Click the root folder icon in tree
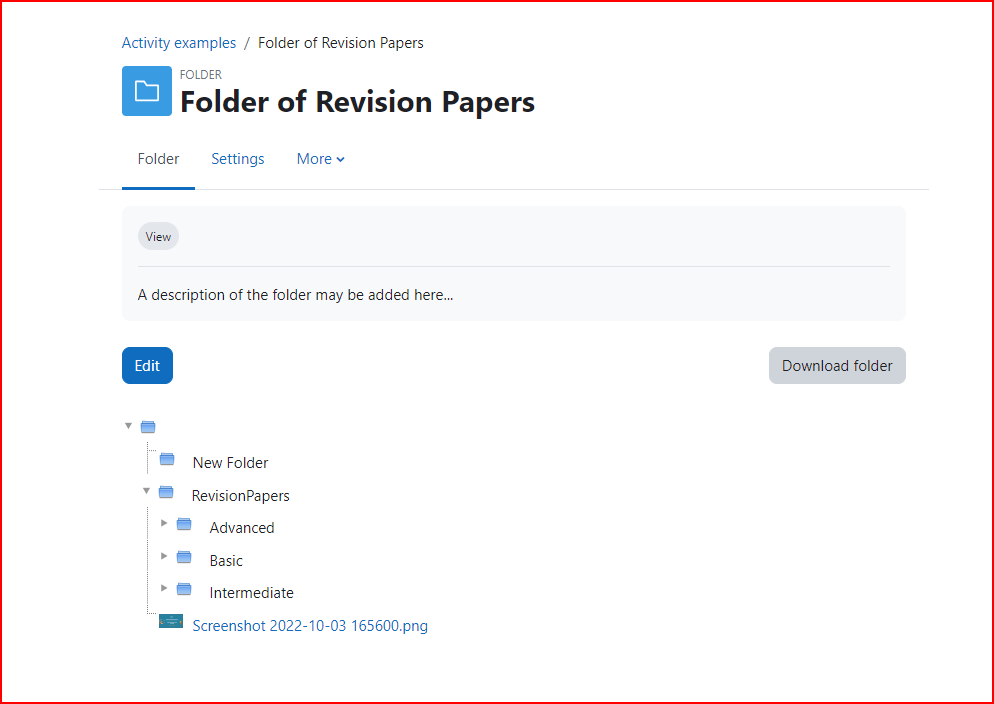Image resolution: width=994 pixels, height=704 pixels. [x=148, y=426]
